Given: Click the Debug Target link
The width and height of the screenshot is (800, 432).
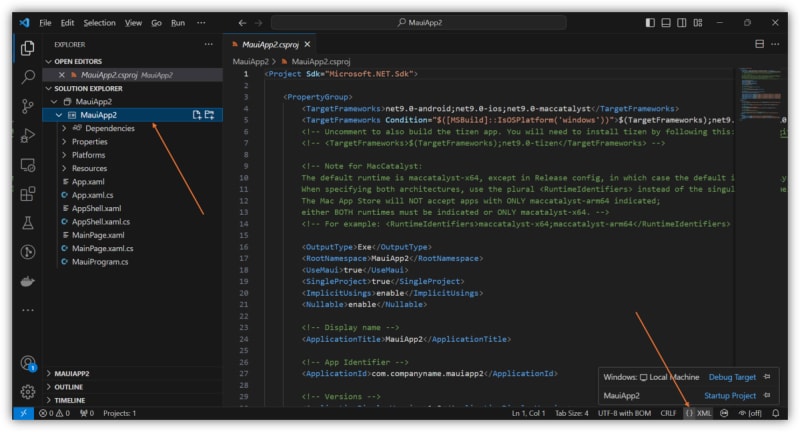Looking at the screenshot, I should click(x=732, y=377).
